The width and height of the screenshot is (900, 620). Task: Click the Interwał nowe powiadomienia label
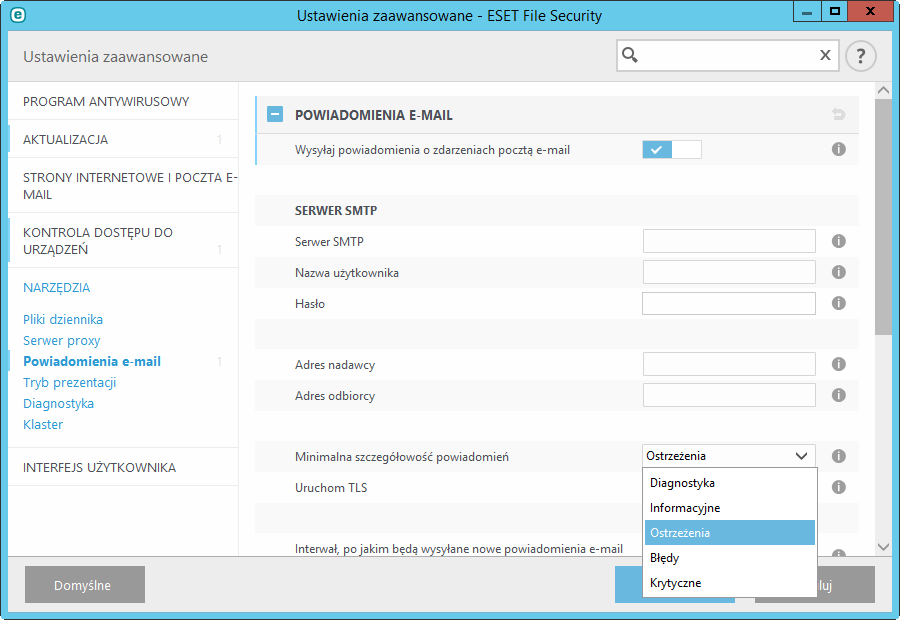[459, 549]
